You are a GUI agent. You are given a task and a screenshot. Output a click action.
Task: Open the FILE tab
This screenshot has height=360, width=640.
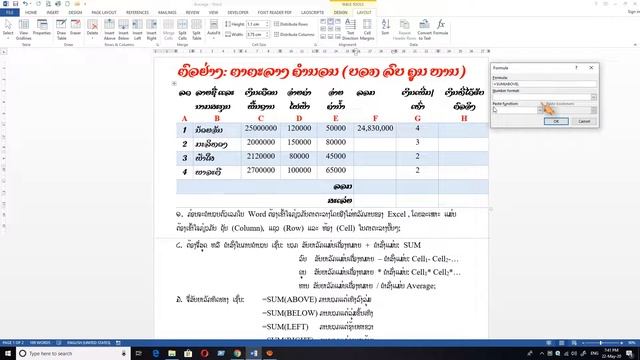click(x=9, y=13)
